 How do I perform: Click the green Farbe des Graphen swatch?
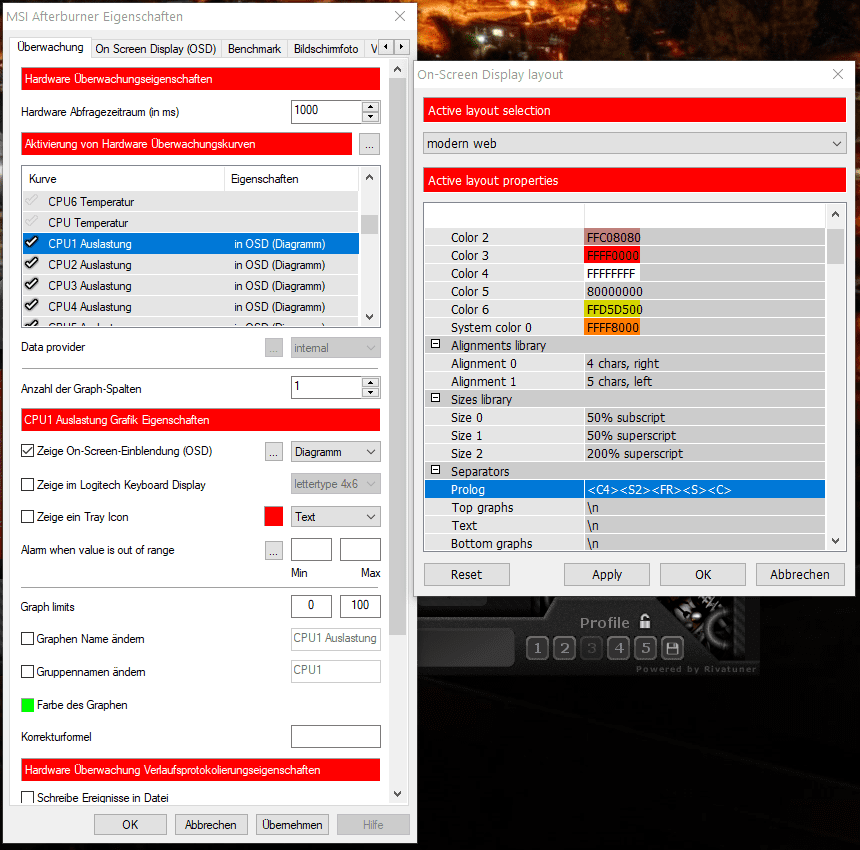(x=27, y=705)
